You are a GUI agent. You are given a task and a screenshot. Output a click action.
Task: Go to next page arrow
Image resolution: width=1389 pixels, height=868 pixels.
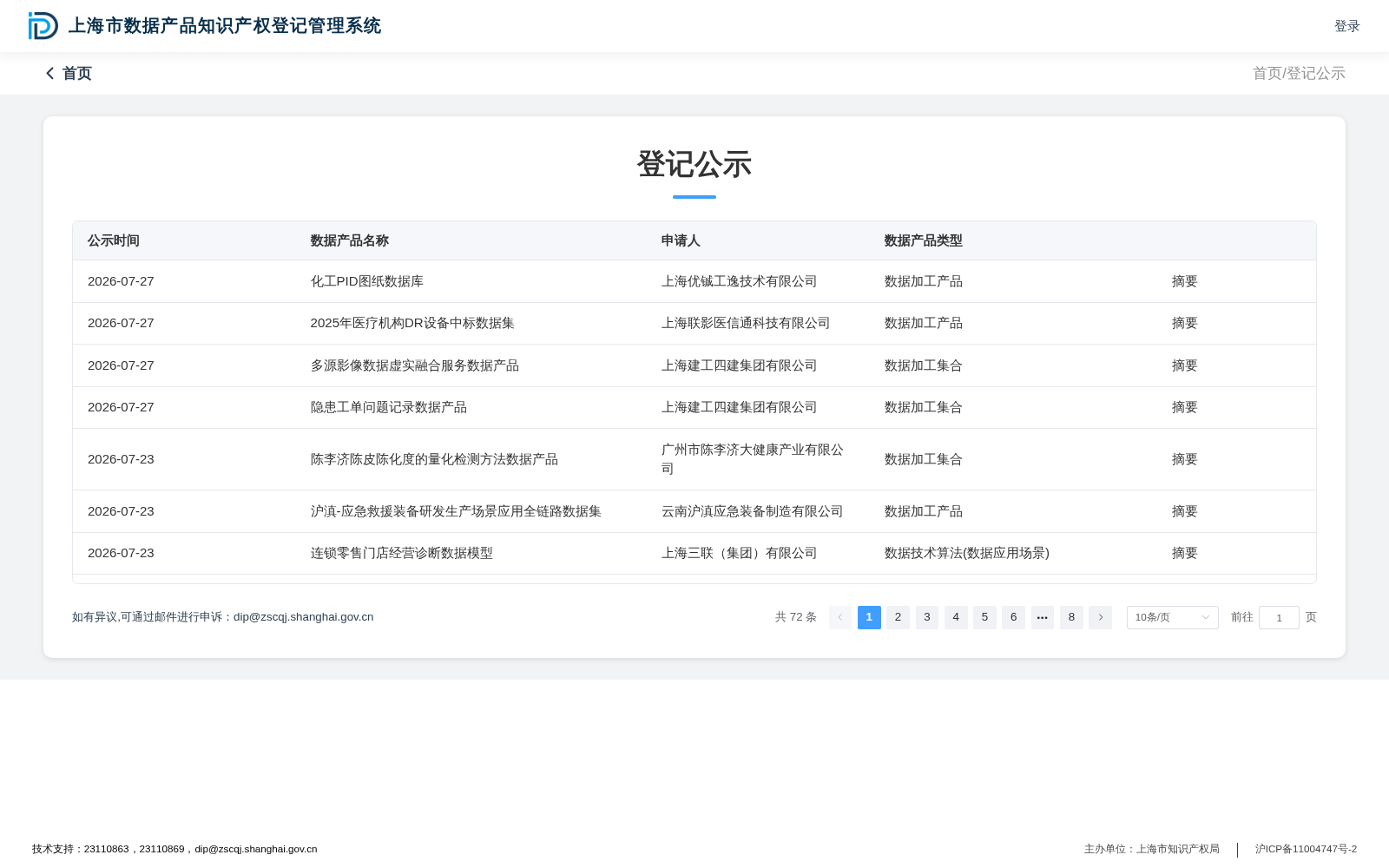click(x=1100, y=617)
